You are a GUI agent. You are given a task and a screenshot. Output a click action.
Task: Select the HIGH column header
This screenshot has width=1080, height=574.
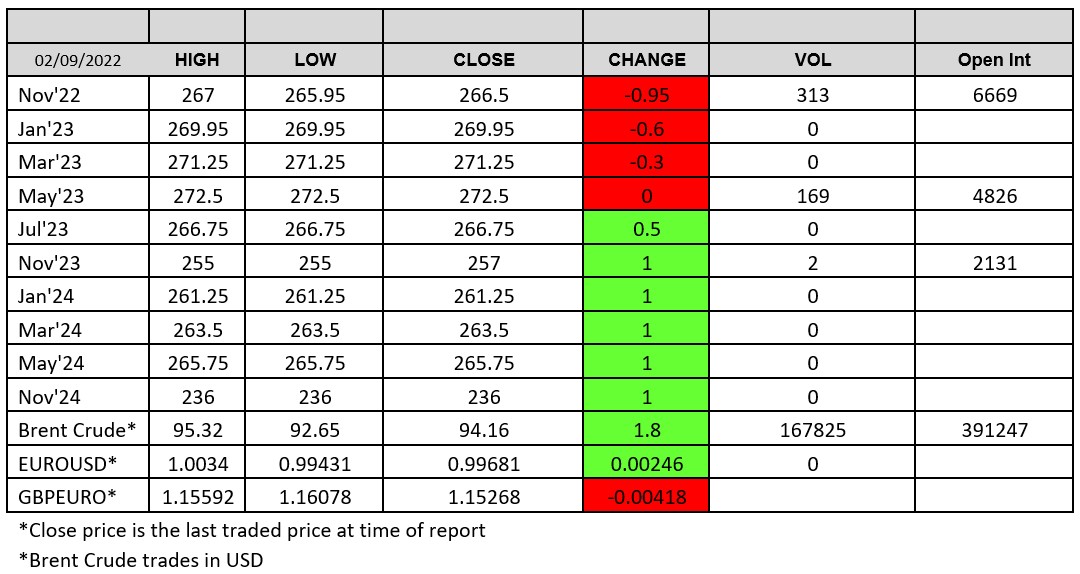pos(197,60)
